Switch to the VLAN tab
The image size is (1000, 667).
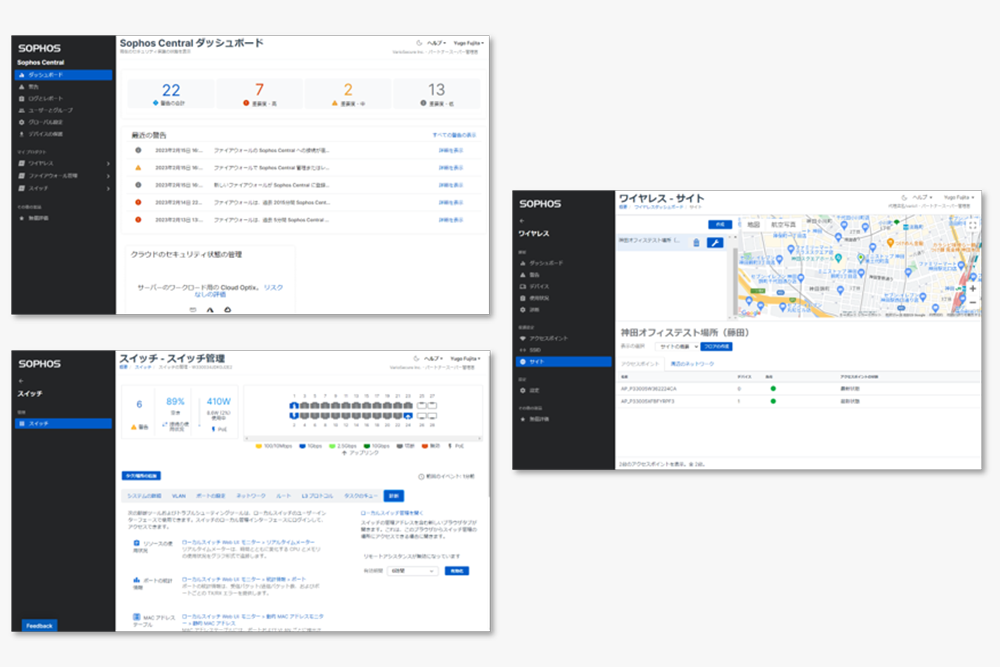pyautogui.click(x=179, y=496)
